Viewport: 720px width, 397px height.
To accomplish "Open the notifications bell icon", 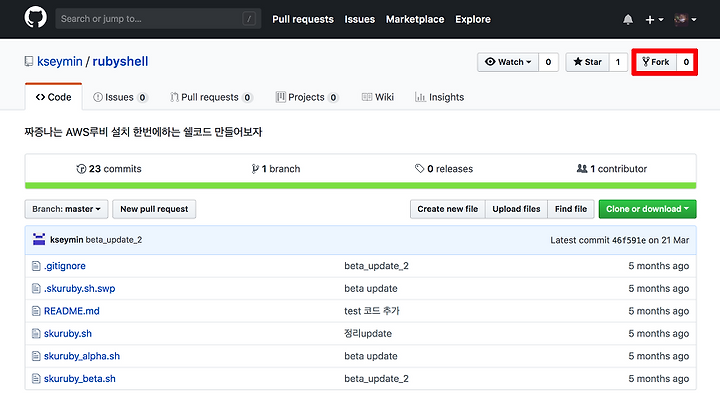I will pyautogui.click(x=628, y=19).
